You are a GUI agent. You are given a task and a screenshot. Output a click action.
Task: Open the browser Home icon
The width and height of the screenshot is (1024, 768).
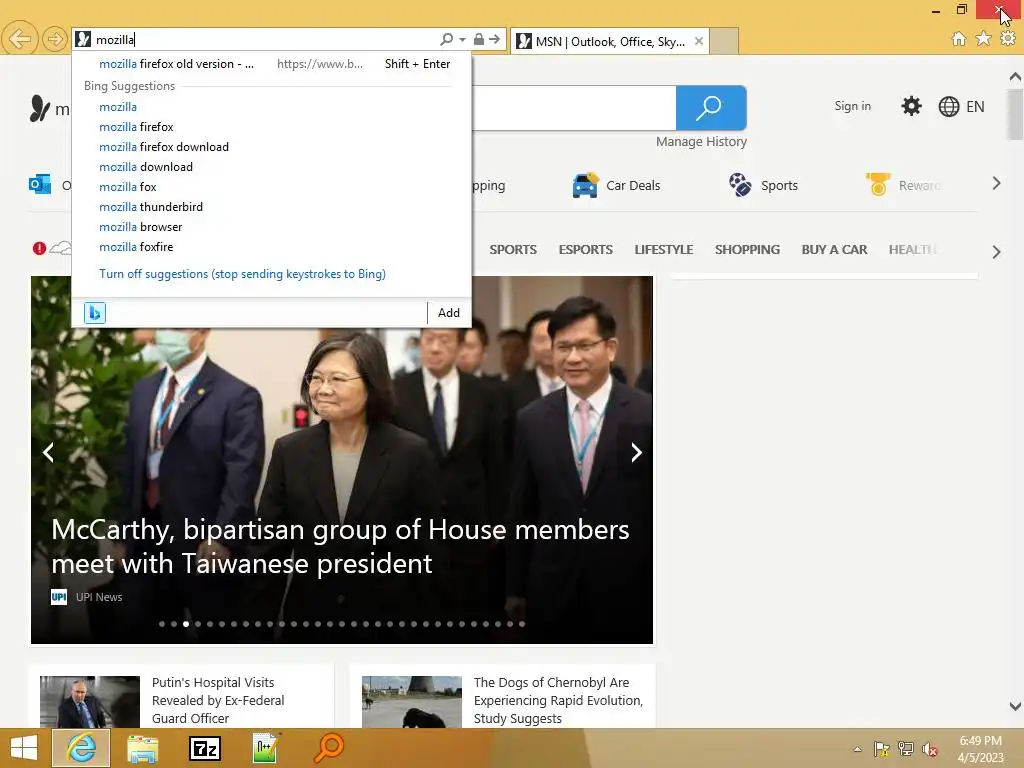[x=959, y=39]
